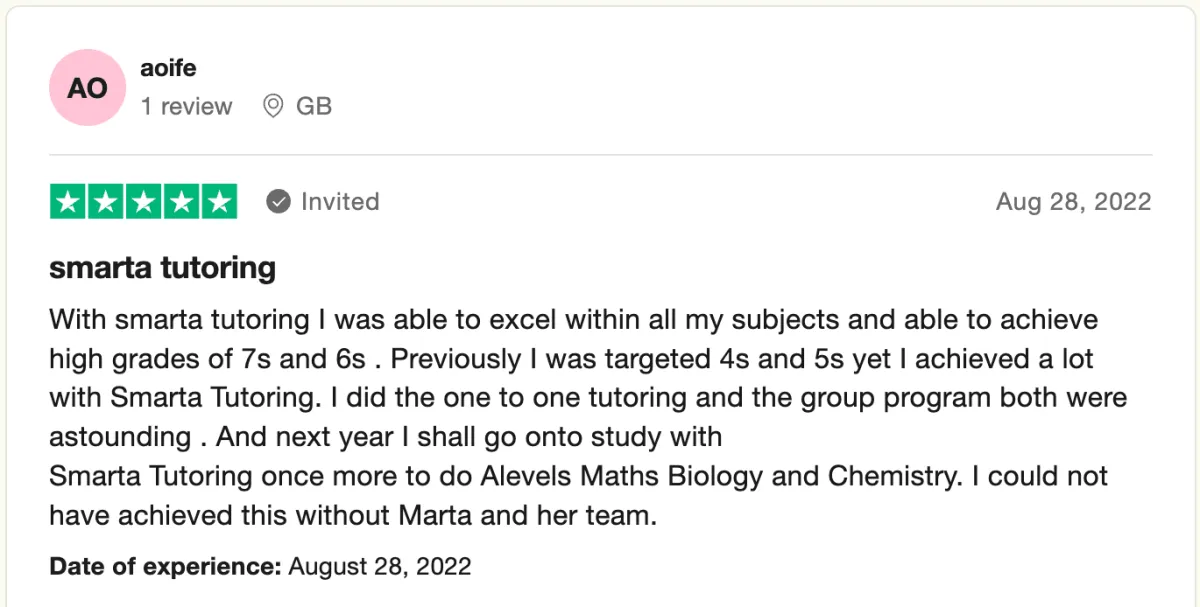Click the gray verified checkmark icon
The width and height of the screenshot is (1200, 607).
pos(277,202)
